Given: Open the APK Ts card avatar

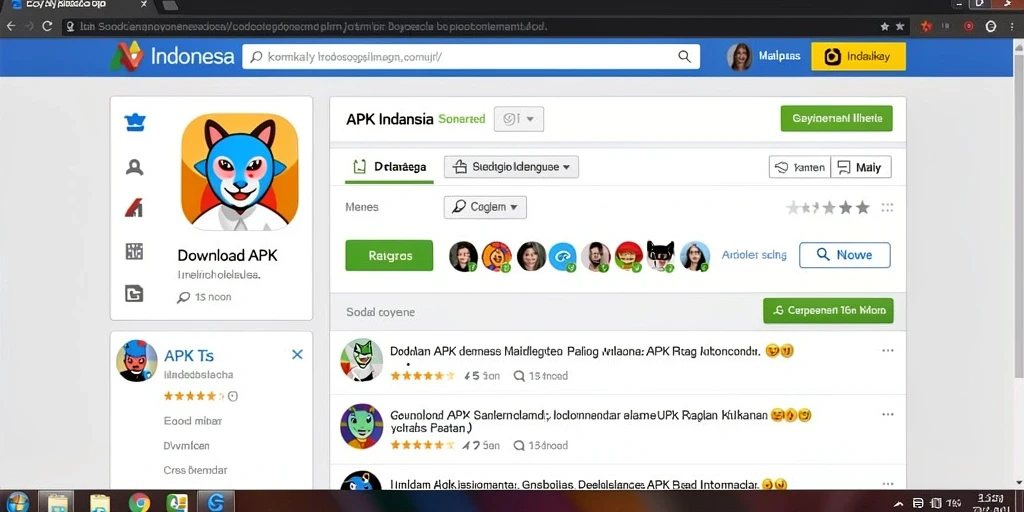Looking at the screenshot, I should coord(136,360).
